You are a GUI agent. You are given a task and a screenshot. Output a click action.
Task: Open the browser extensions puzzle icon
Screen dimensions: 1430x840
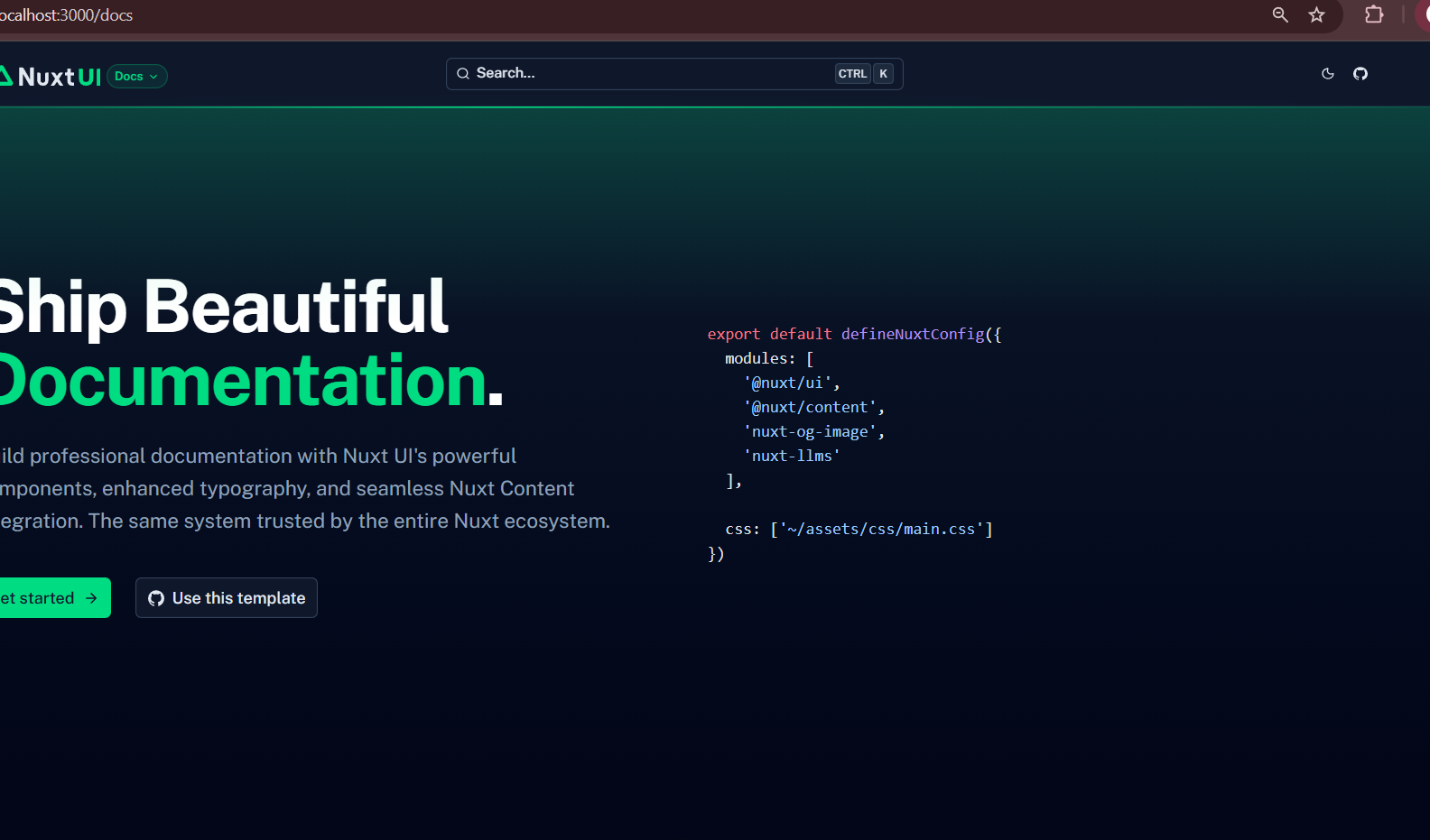[x=1374, y=14]
